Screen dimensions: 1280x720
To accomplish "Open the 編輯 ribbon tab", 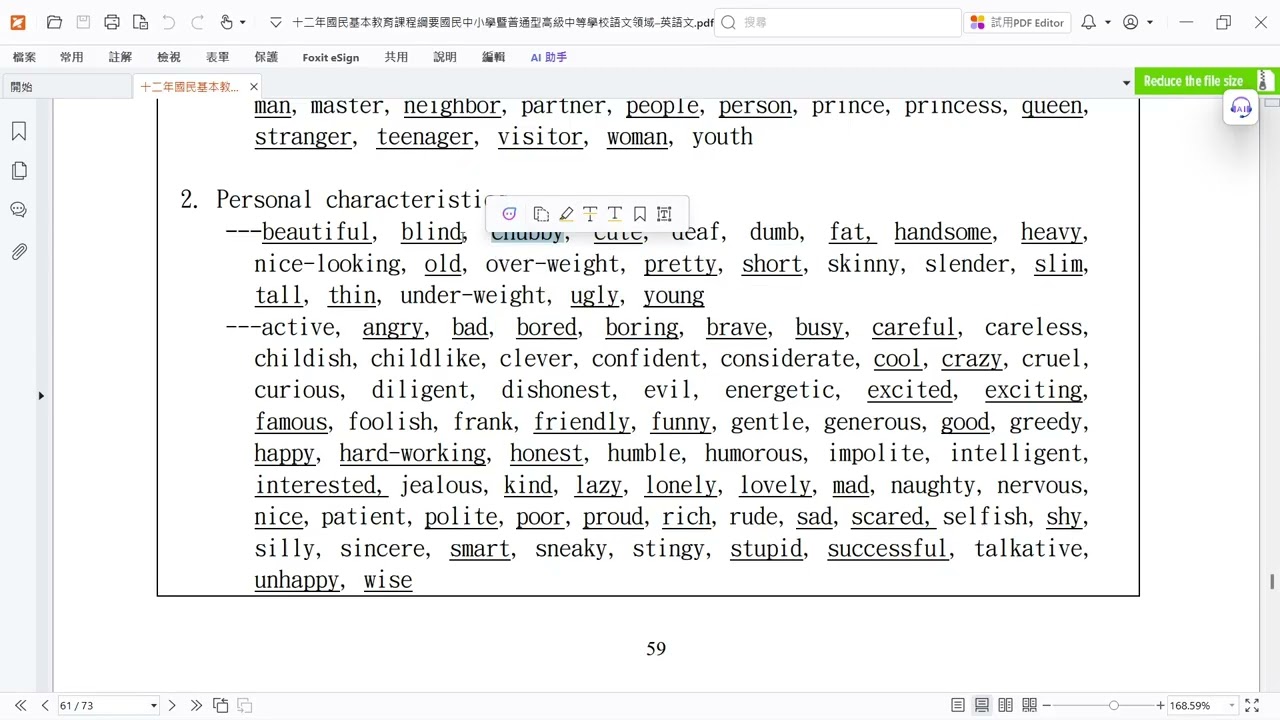I will (x=493, y=57).
